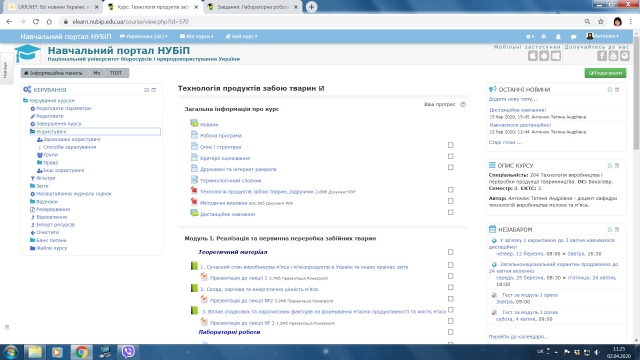
Task: Open the Windows mobile app icon
Action: (556, 56)
